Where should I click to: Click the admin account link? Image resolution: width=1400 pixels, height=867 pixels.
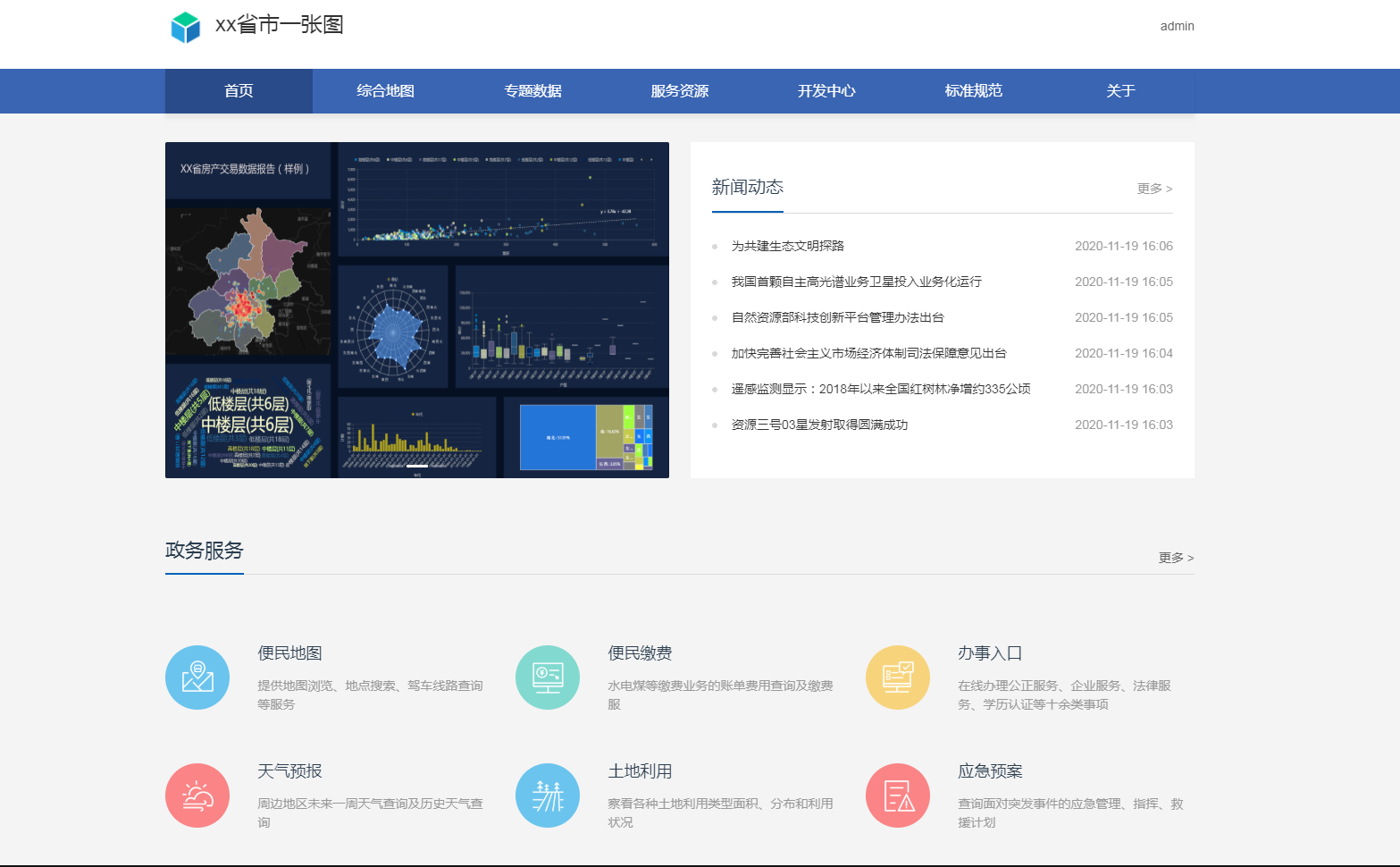point(1176,26)
